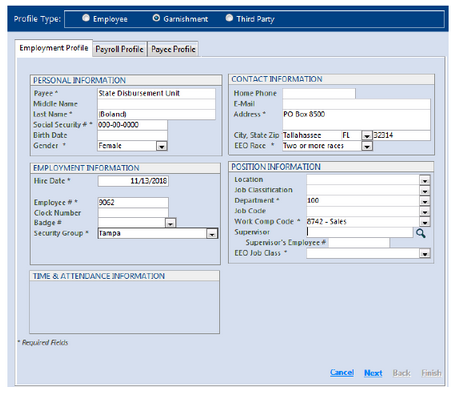Screen dimensions: 455x394
Task: Expand the Job Code dropdown
Action: [425, 212]
